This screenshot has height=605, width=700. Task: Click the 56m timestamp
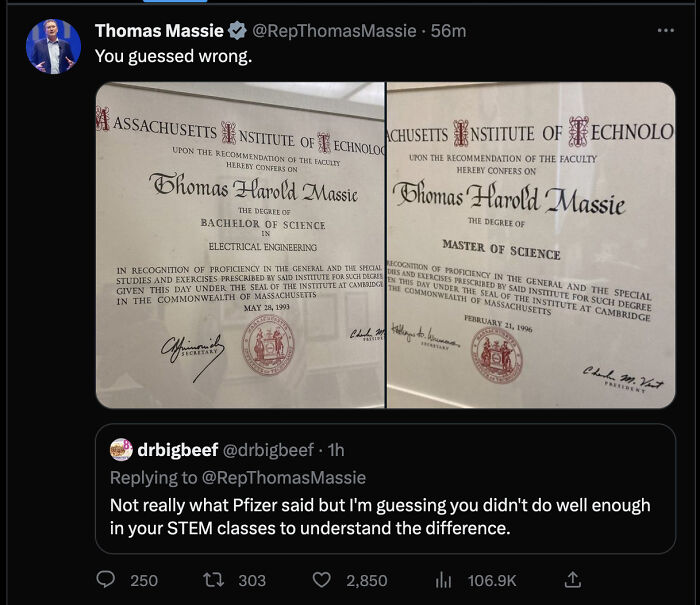(448, 31)
